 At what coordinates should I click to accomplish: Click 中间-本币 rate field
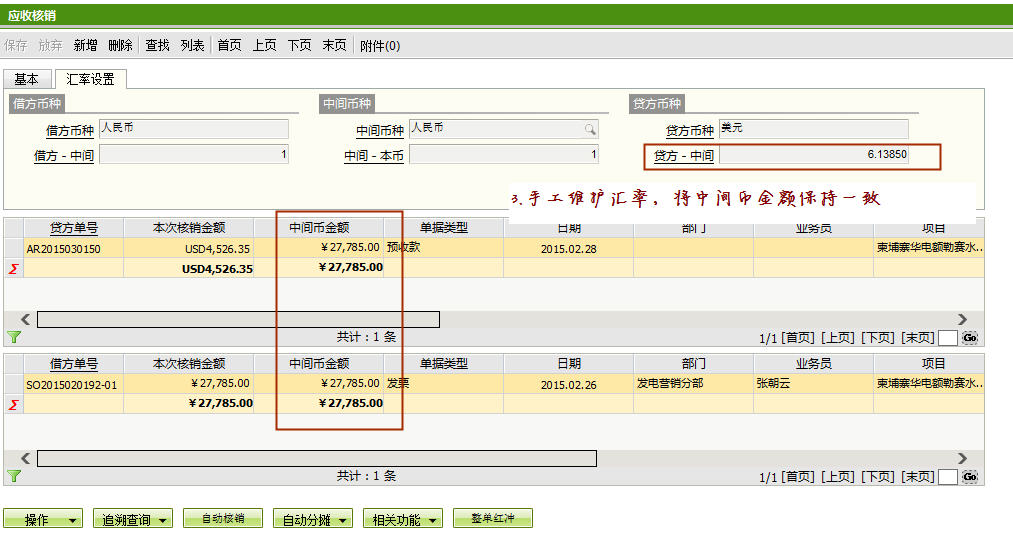coord(504,154)
